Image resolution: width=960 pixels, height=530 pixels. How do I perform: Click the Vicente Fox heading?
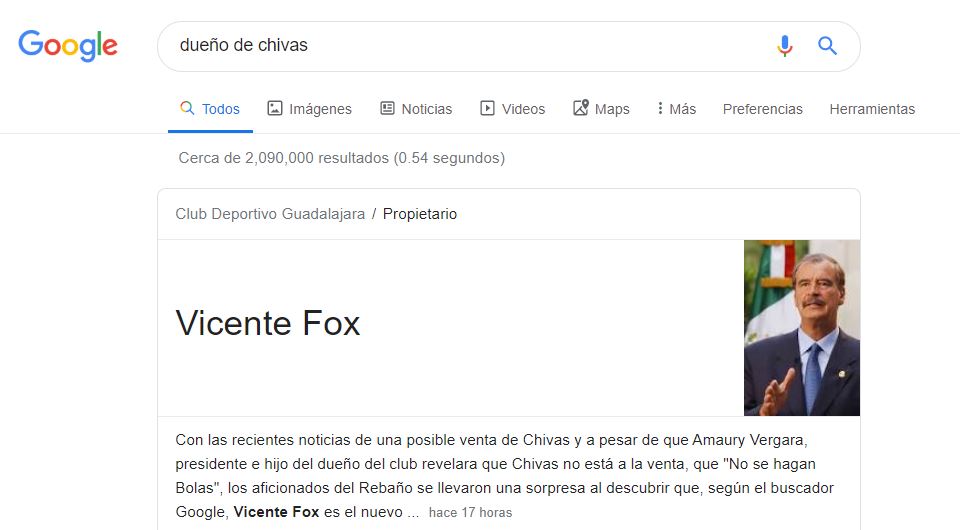(x=268, y=323)
